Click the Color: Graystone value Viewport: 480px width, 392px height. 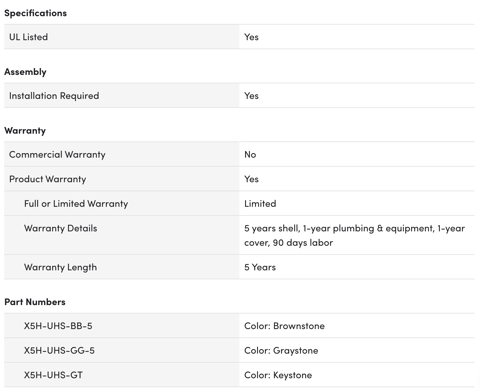pos(281,351)
